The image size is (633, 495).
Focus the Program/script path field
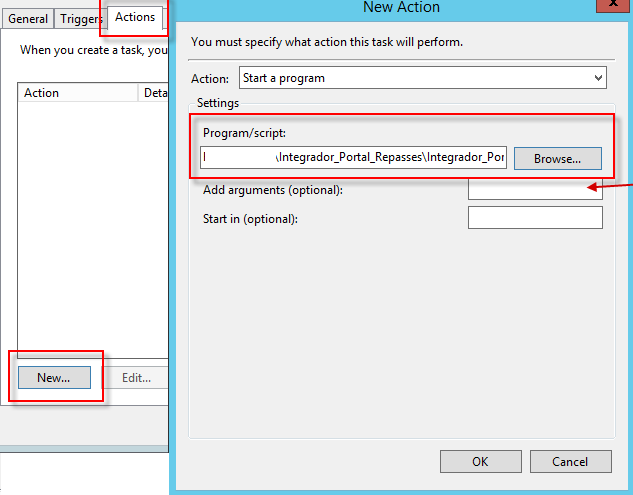354,157
